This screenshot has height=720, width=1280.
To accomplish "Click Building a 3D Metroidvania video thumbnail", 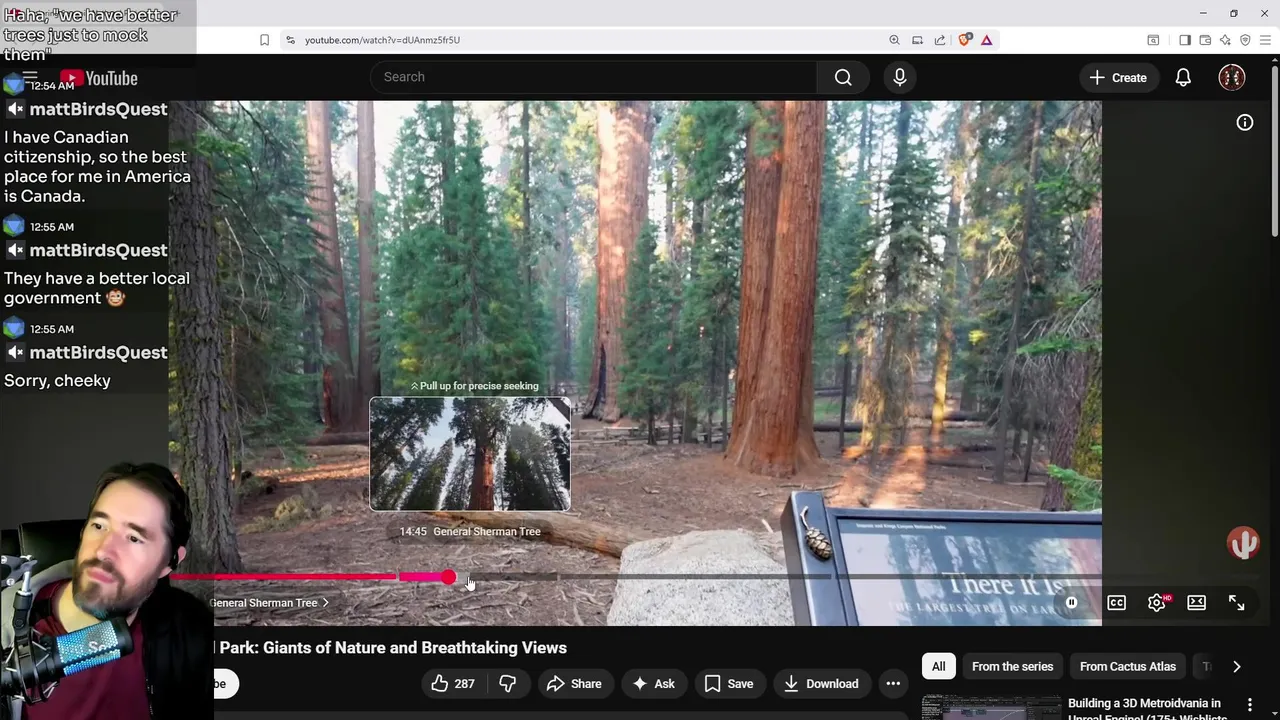I will pos(991,708).
